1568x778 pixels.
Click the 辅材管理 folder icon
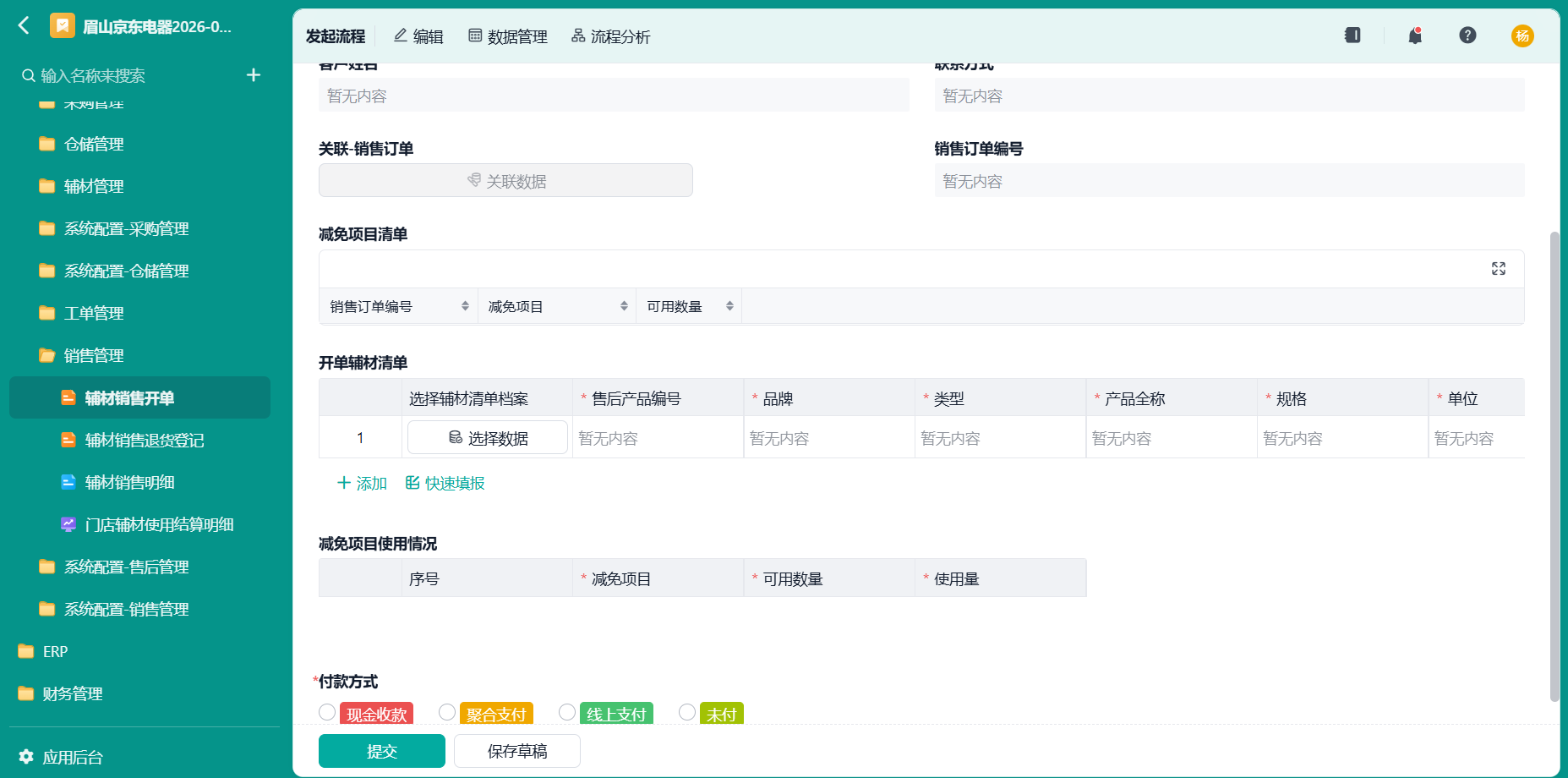point(47,186)
